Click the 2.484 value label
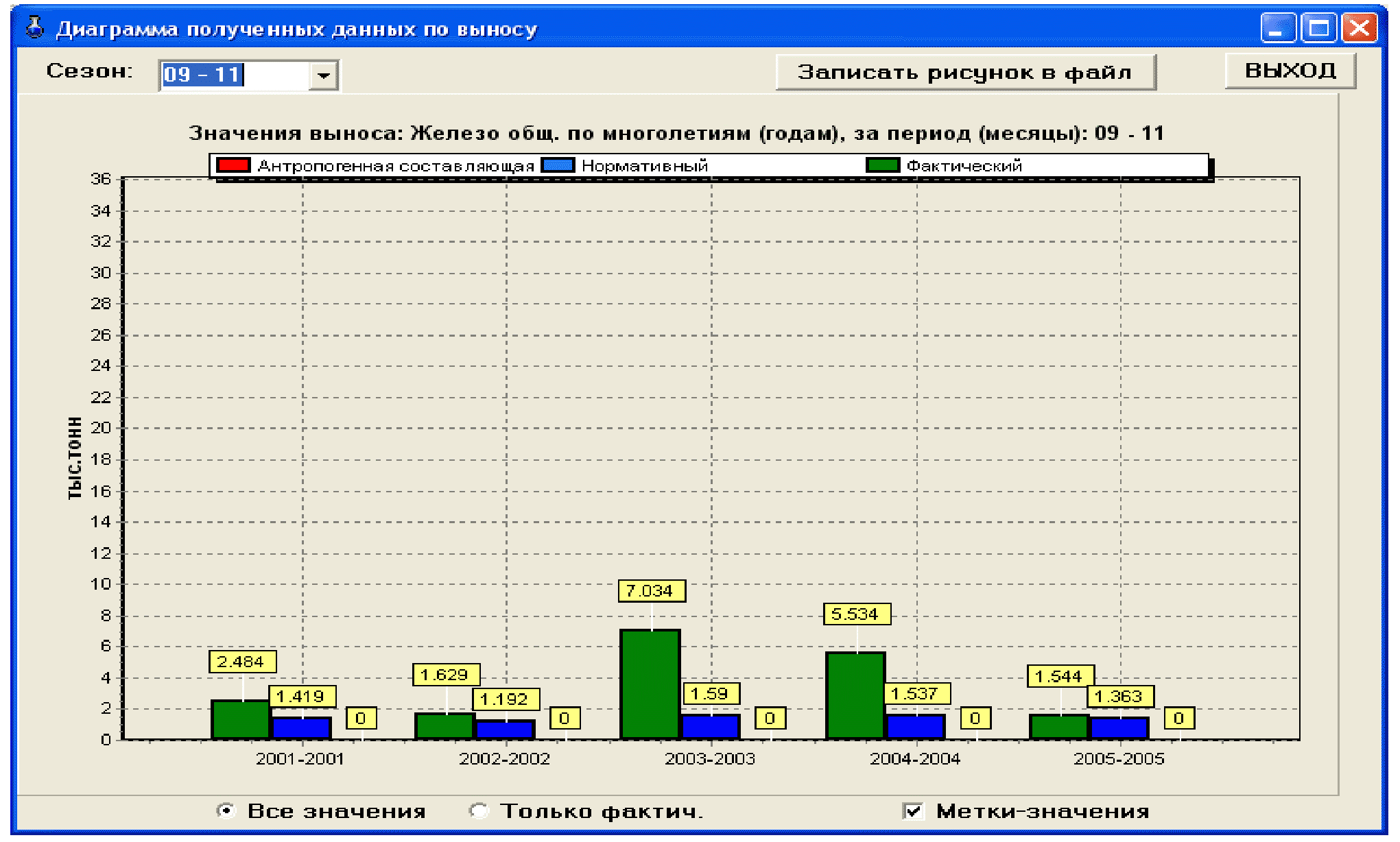 [242, 662]
